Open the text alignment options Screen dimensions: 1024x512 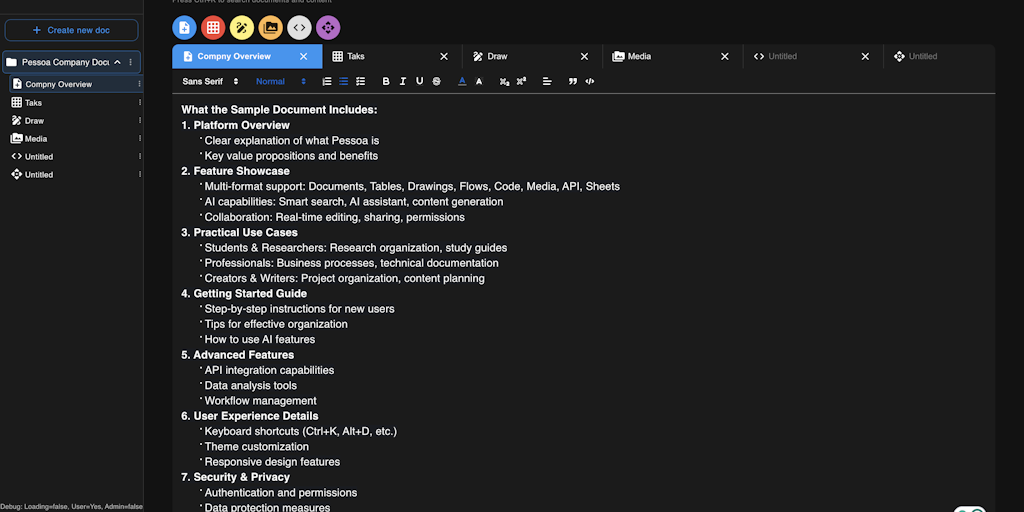coord(547,82)
